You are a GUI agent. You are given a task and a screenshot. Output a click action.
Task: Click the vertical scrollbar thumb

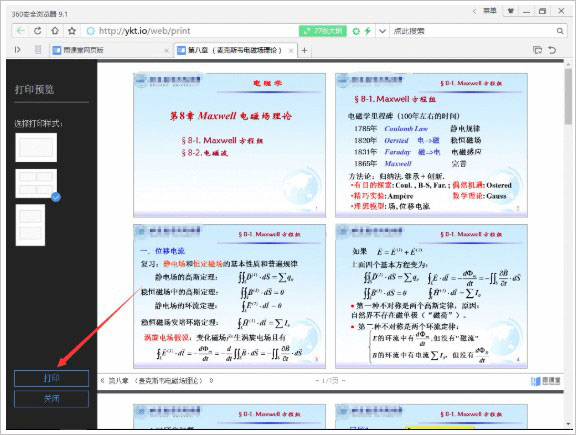[x=568, y=96]
